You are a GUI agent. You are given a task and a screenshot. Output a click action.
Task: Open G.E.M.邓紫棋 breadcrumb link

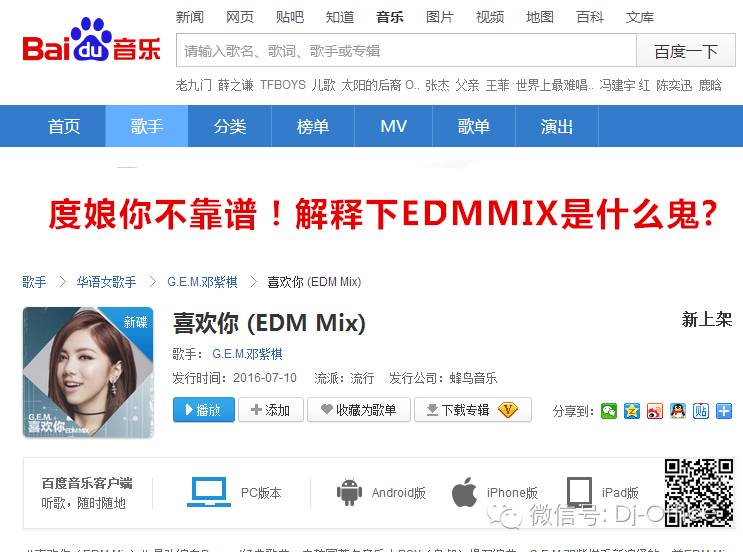(x=202, y=282)
